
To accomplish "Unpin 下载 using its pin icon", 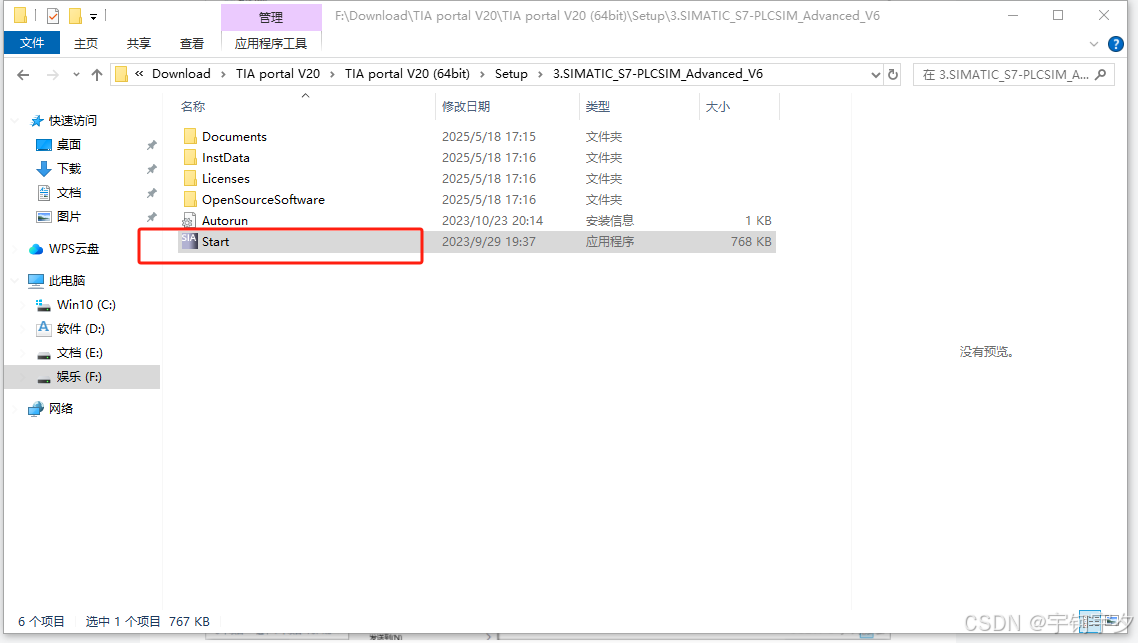I will point(151,169).
